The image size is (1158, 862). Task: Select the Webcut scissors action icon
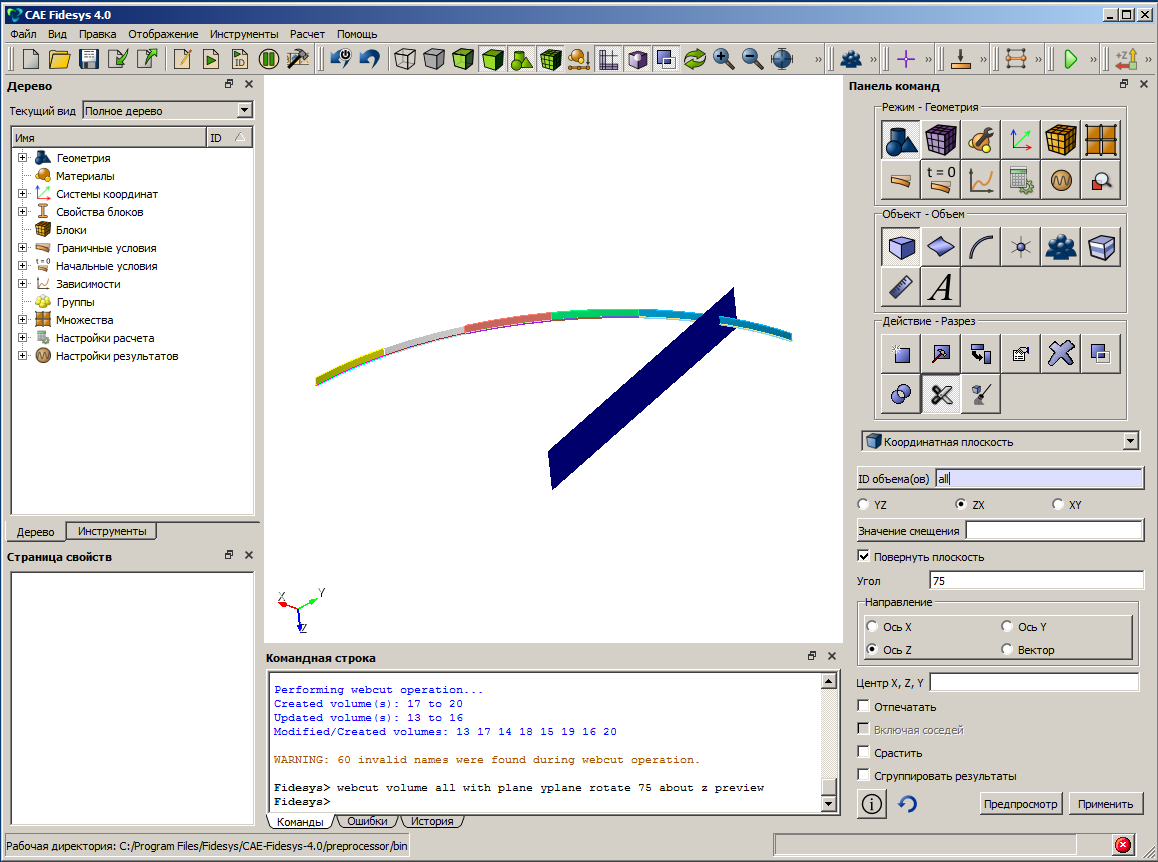(x=941, y=394)
